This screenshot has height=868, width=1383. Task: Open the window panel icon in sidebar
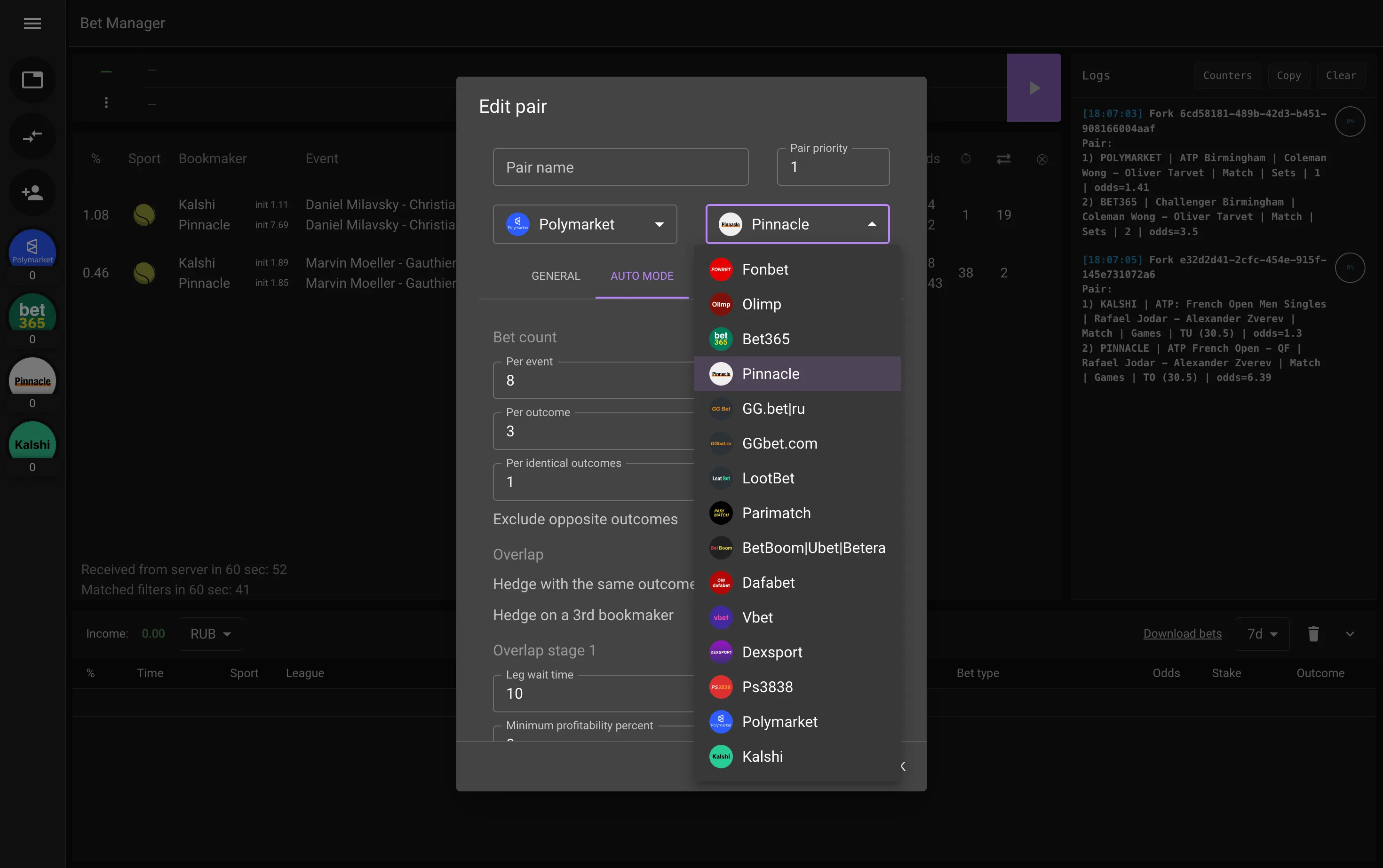[32, 80]
